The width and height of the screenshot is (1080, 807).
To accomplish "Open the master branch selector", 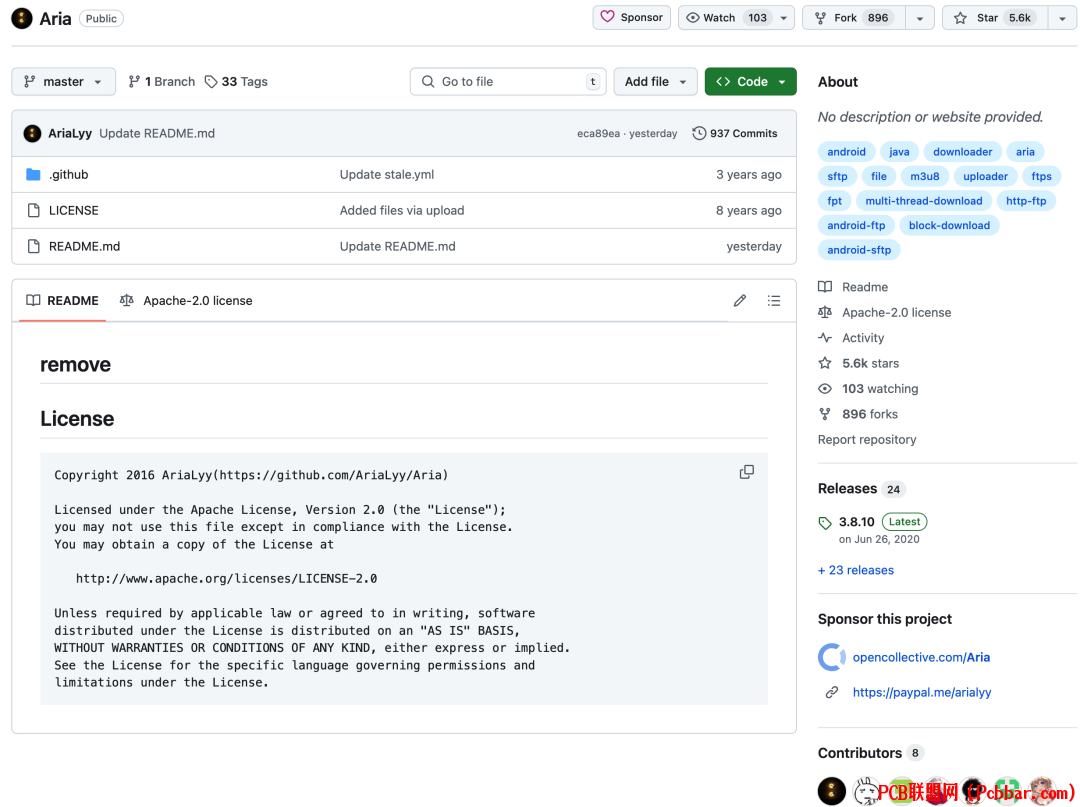I will click(x=63, y=81).
